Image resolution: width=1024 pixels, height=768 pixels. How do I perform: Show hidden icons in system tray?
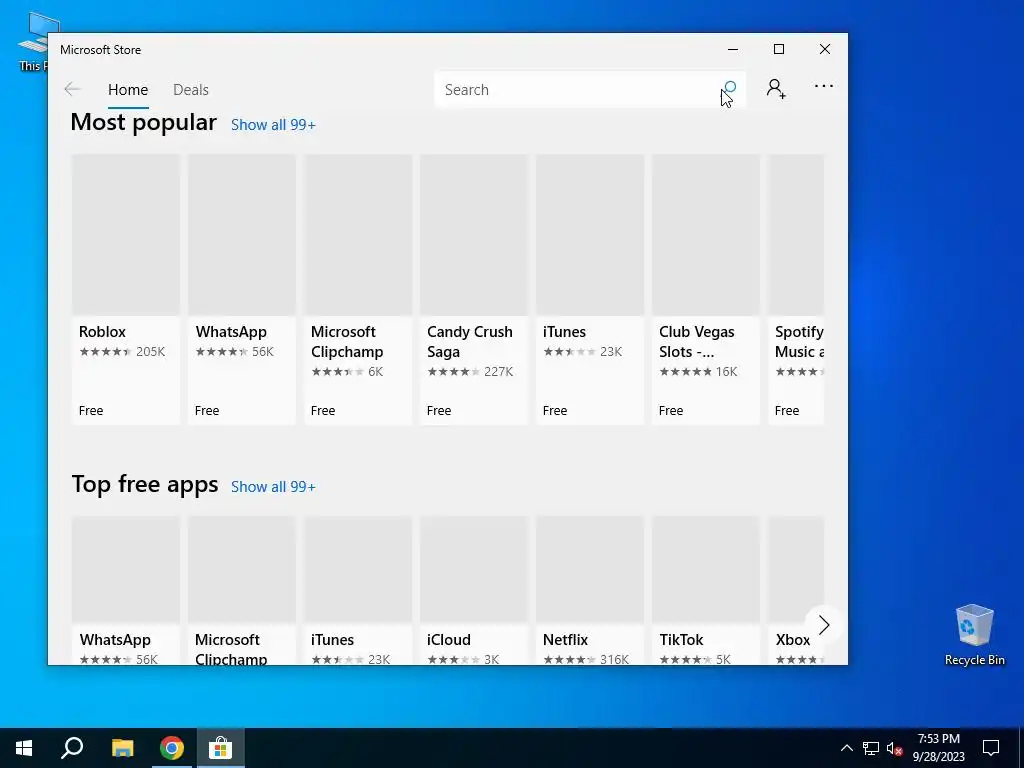pyautogui.click(x=846, y=748)
